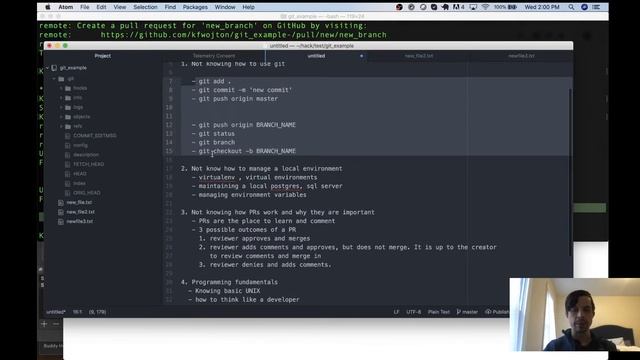
Task: Switch to the untitled tab
Action: [x=316, y=56]
